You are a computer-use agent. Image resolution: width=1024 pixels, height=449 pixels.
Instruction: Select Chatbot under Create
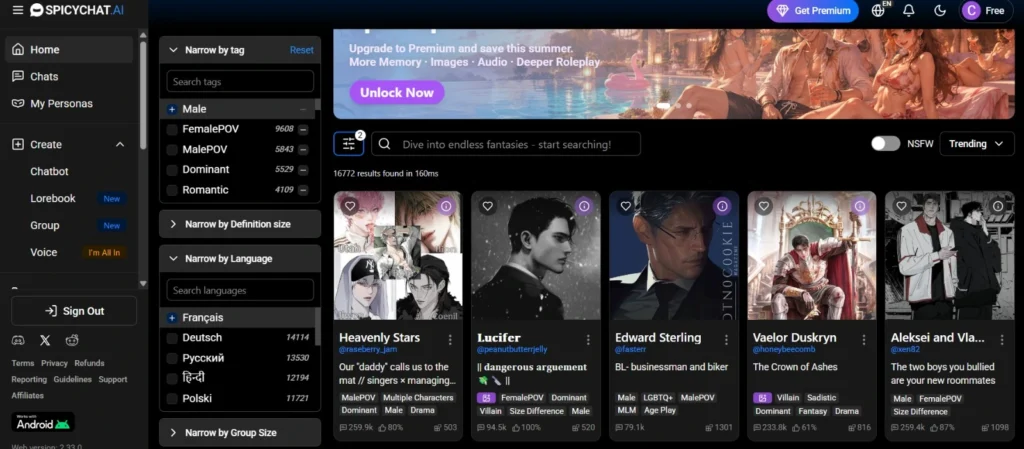click(49, 172)
